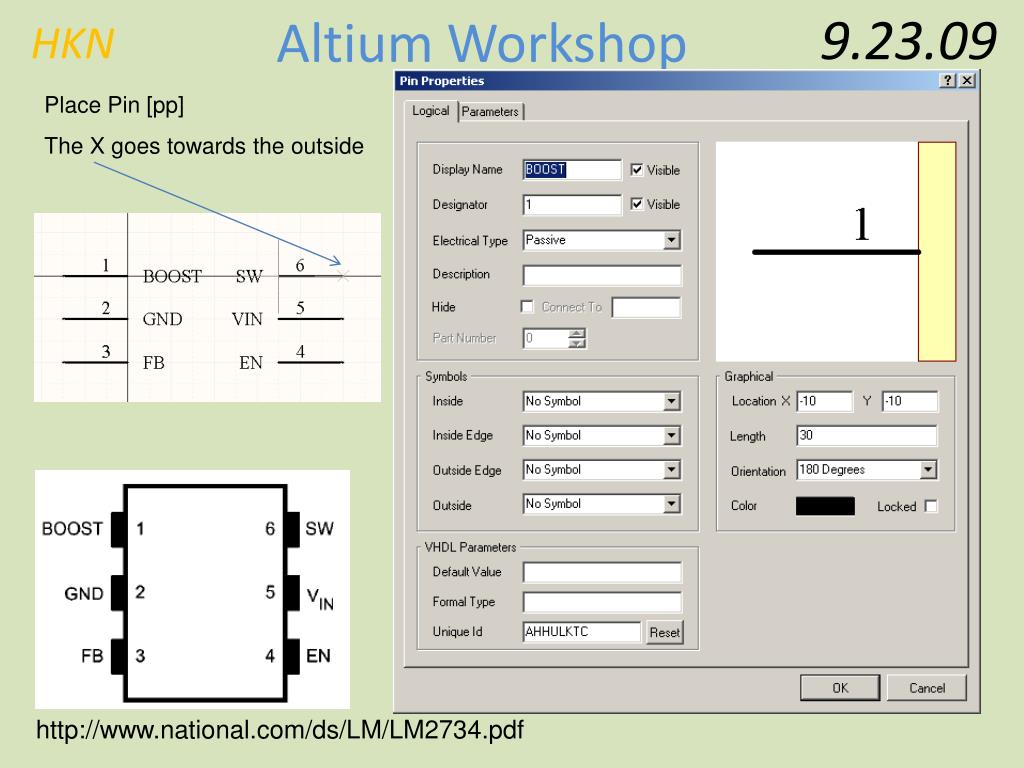This screenshot has height=768, width=1024.
Task: Confirm with the OK button
Action: click(840, 688)
